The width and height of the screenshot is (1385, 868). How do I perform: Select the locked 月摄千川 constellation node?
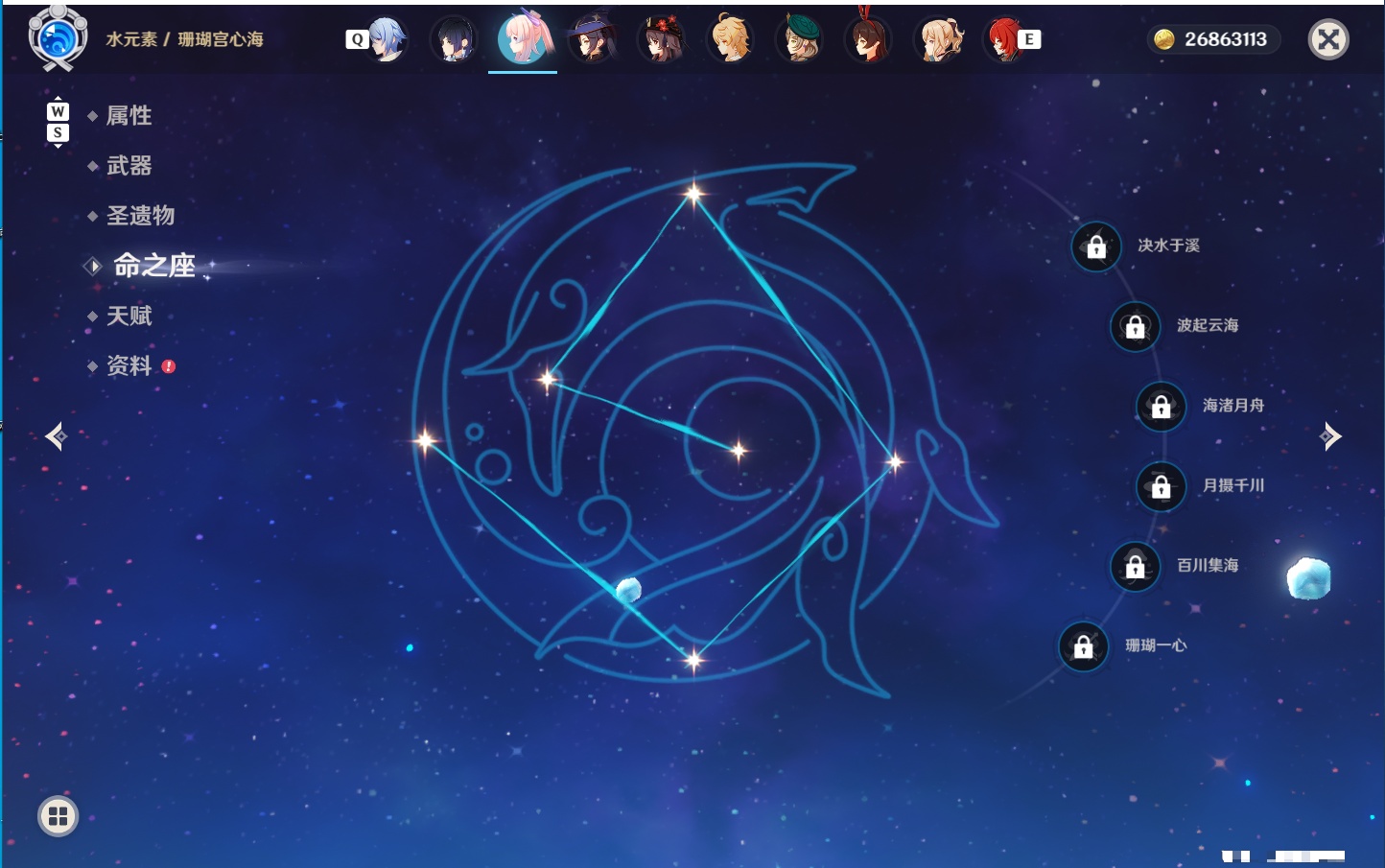point(1162,487)
